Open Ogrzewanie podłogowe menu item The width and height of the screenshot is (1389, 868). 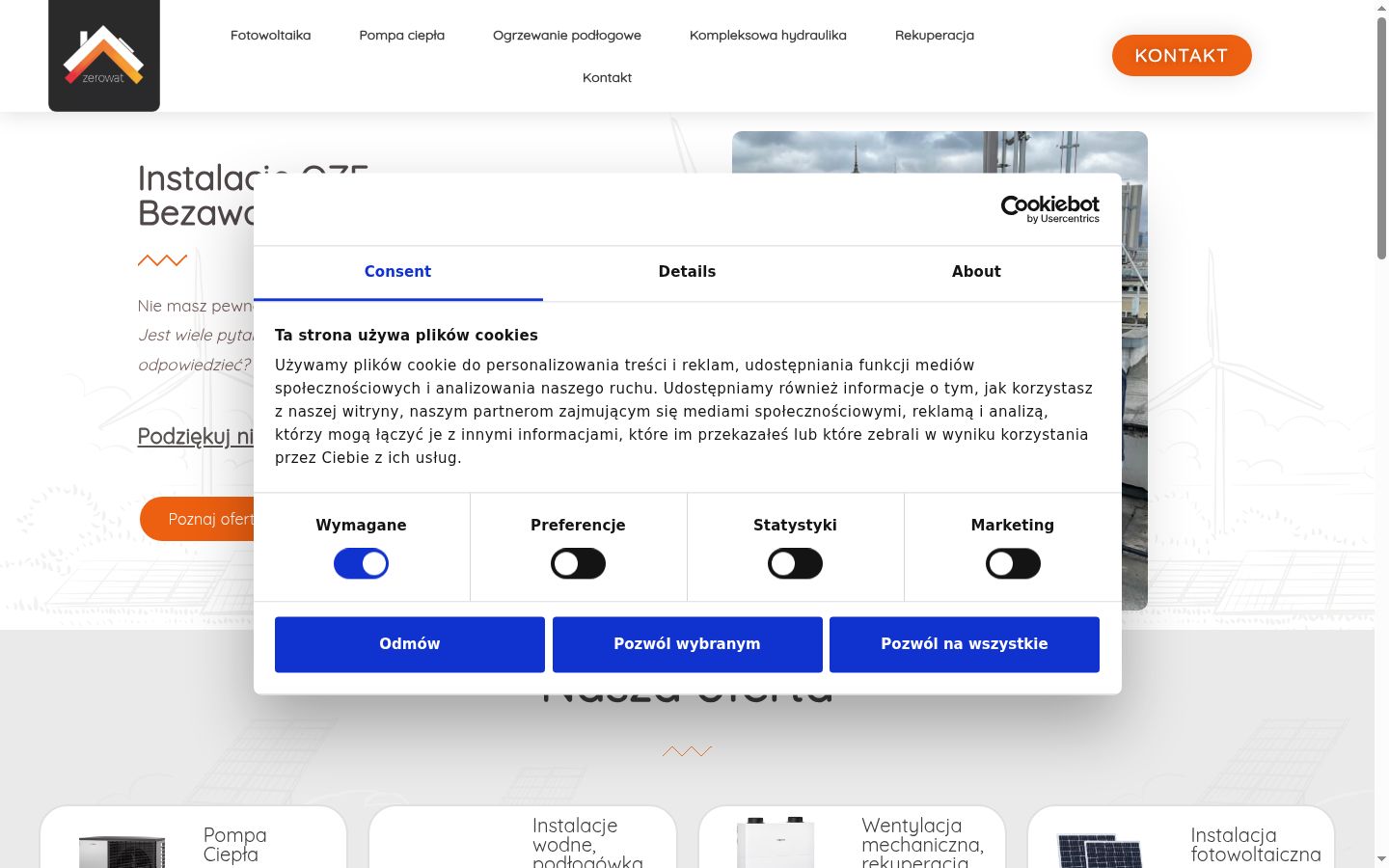tap(567, 35)
